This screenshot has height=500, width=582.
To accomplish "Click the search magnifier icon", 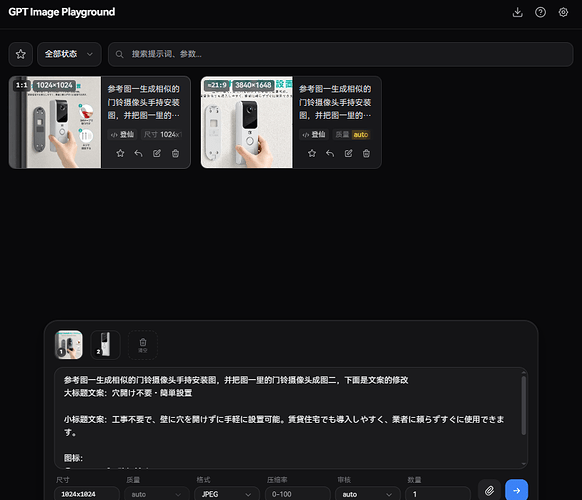I will (119, 54).
